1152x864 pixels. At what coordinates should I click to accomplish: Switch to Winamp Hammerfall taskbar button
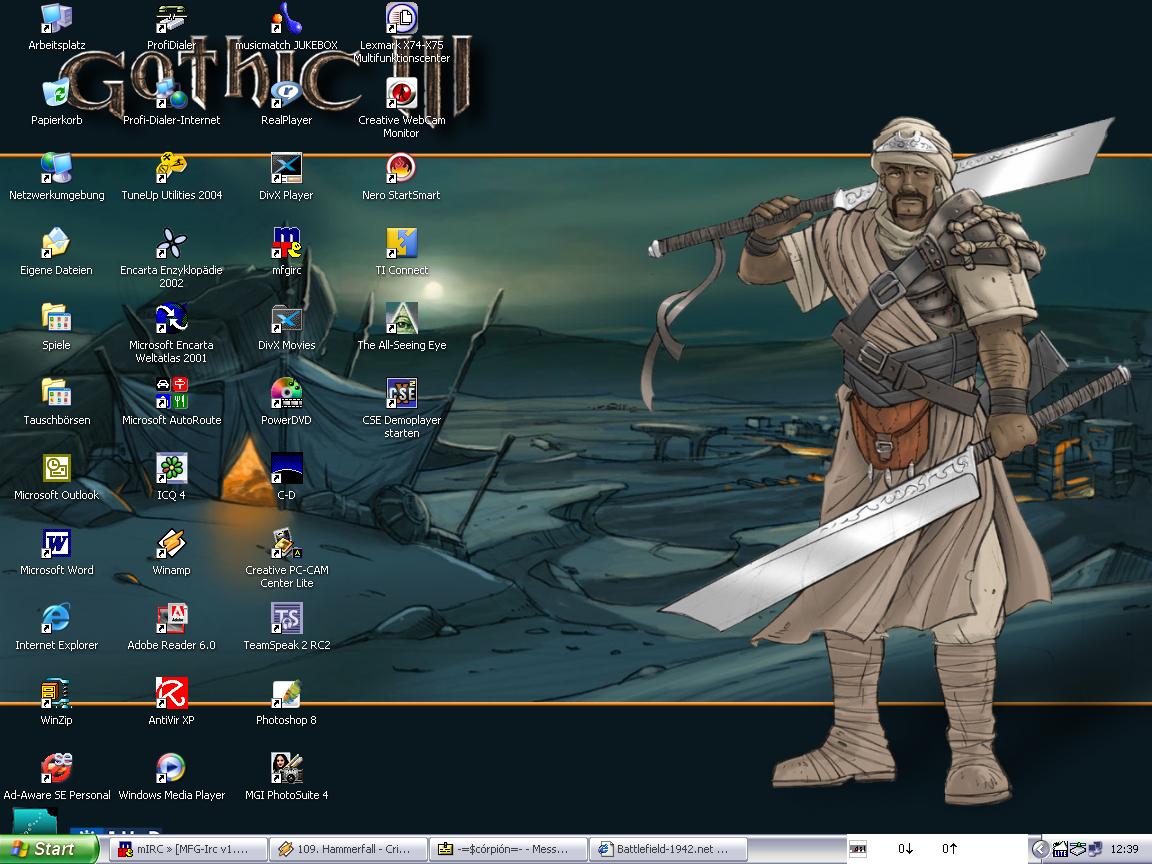tap(348, 849)
